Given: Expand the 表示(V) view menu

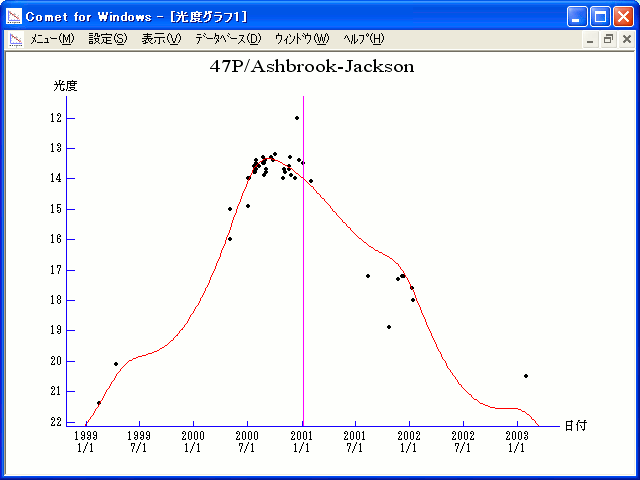Looking at the screenshot, I should 161,39.
